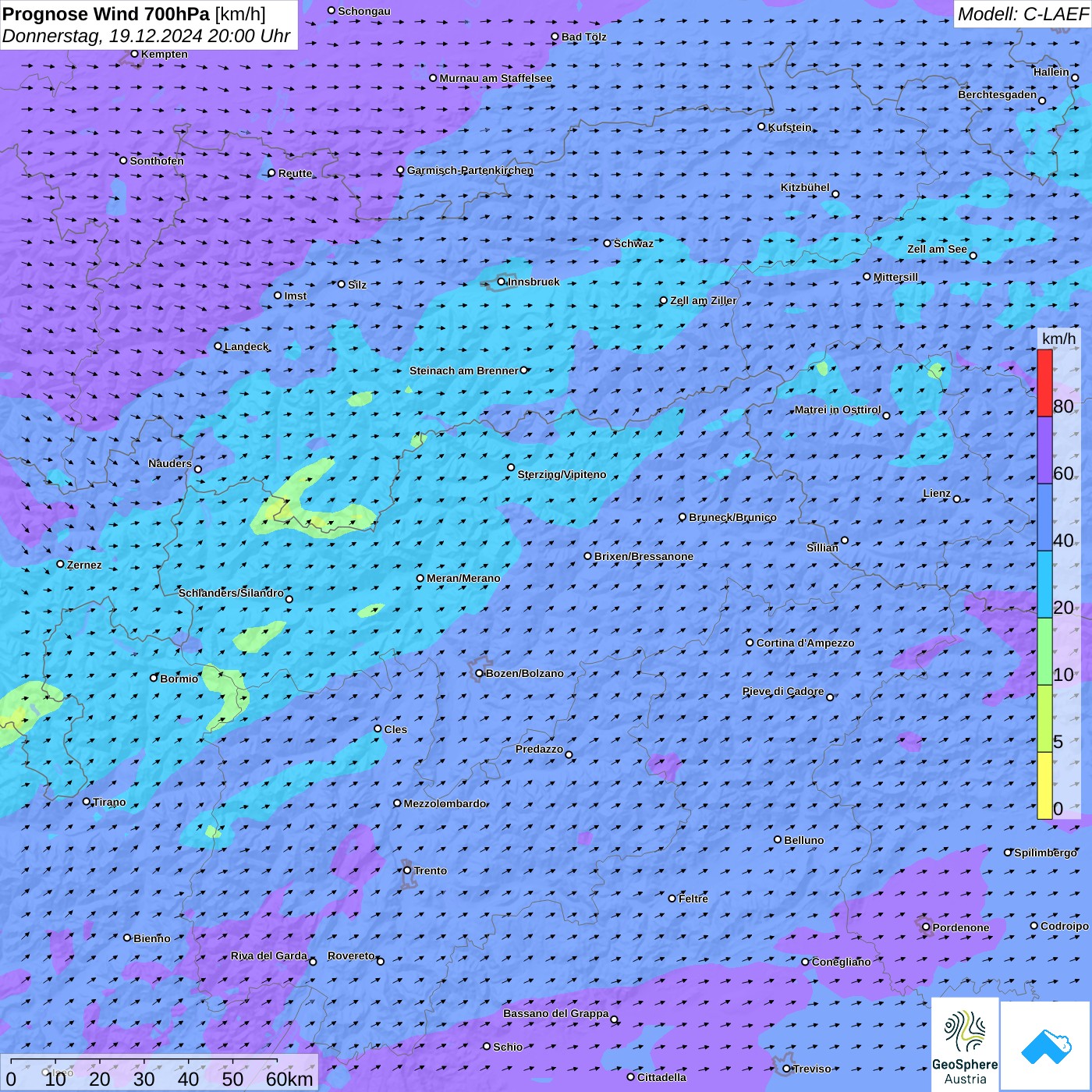Click the Cortina d'Ampezzo label
Screen dimensions: 1092x1092
[805, 643]
